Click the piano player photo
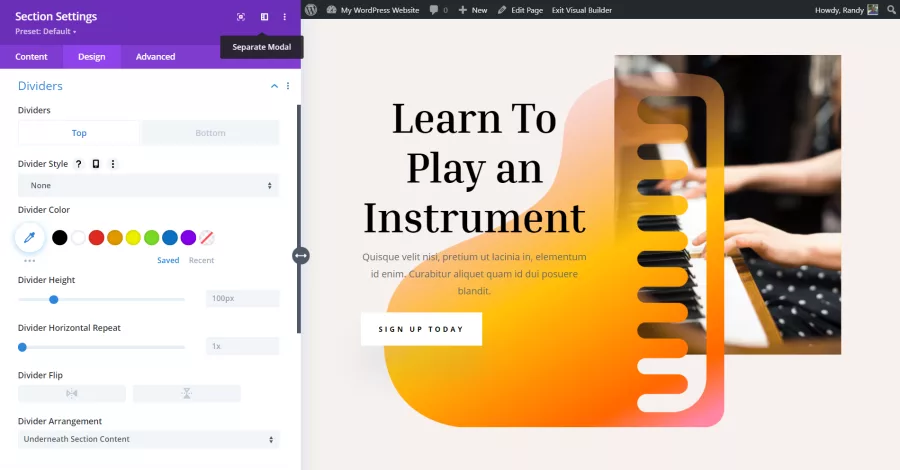900x470 pixels. tap(728, 204)
